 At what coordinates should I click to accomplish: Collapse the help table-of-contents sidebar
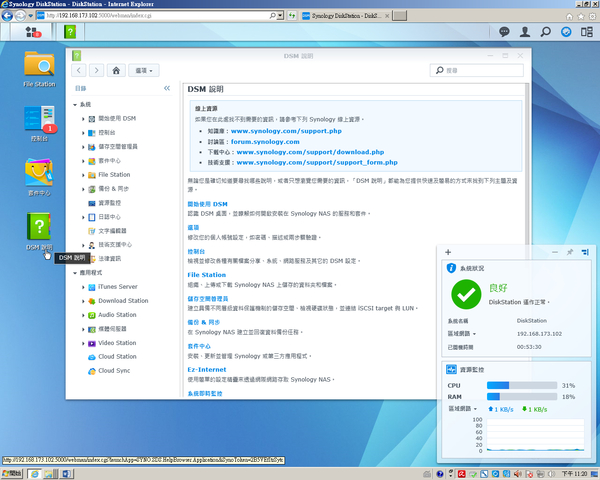click(x=168, y=89)
